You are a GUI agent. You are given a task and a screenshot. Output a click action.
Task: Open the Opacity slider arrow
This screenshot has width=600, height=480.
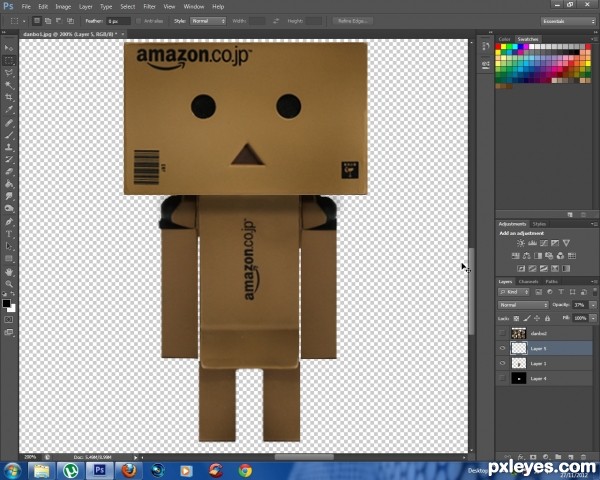pyautogui.click(x=593, y=305)
